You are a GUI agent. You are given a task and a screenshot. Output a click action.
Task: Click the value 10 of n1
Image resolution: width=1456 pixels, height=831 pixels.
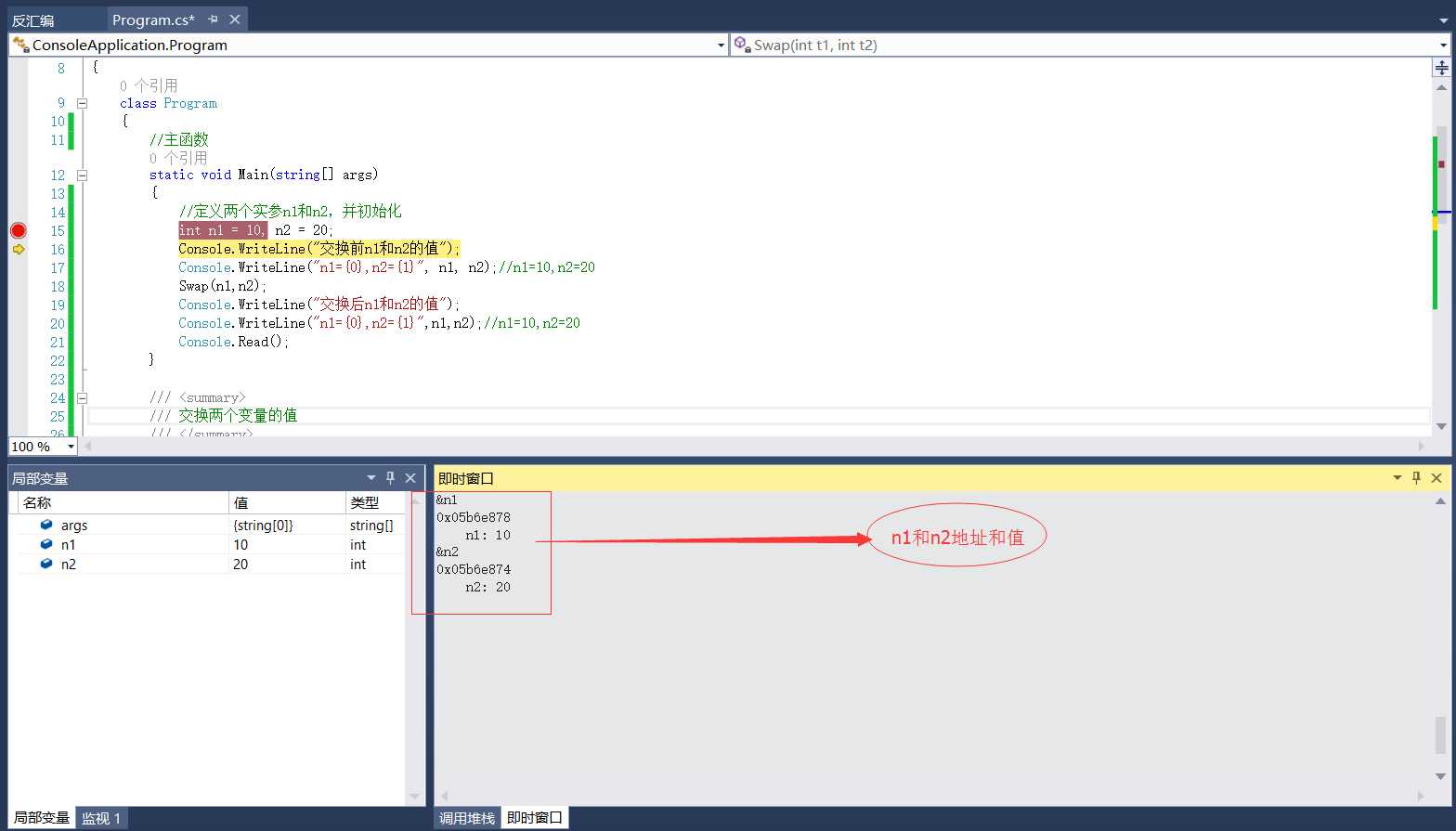pyautogui.click(x=240, y=544)
